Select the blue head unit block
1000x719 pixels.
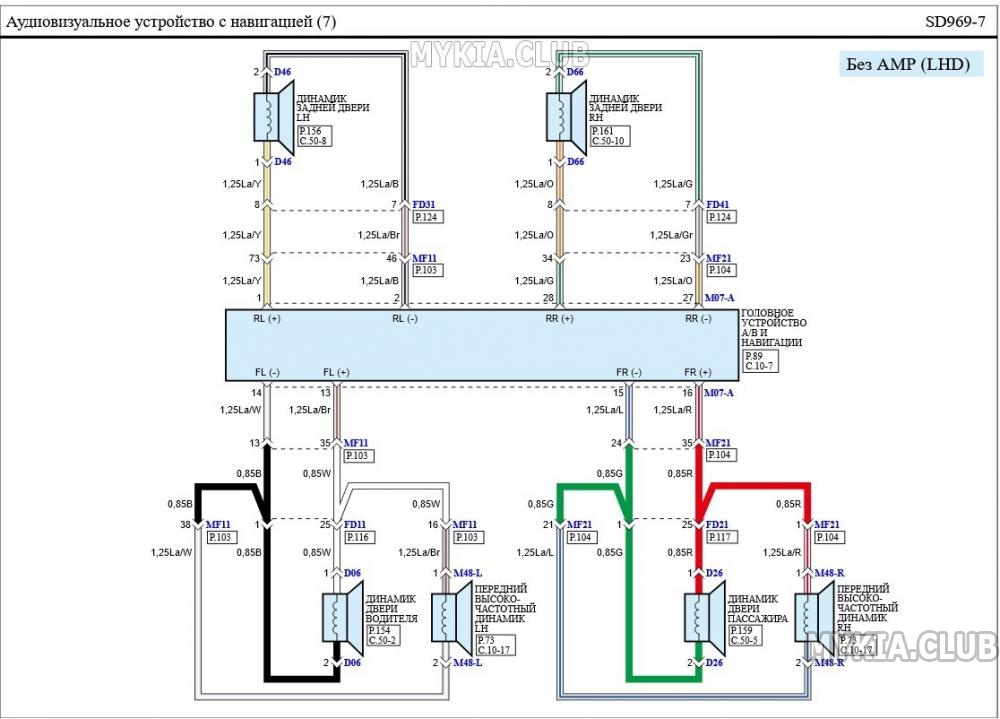[482, 345]
